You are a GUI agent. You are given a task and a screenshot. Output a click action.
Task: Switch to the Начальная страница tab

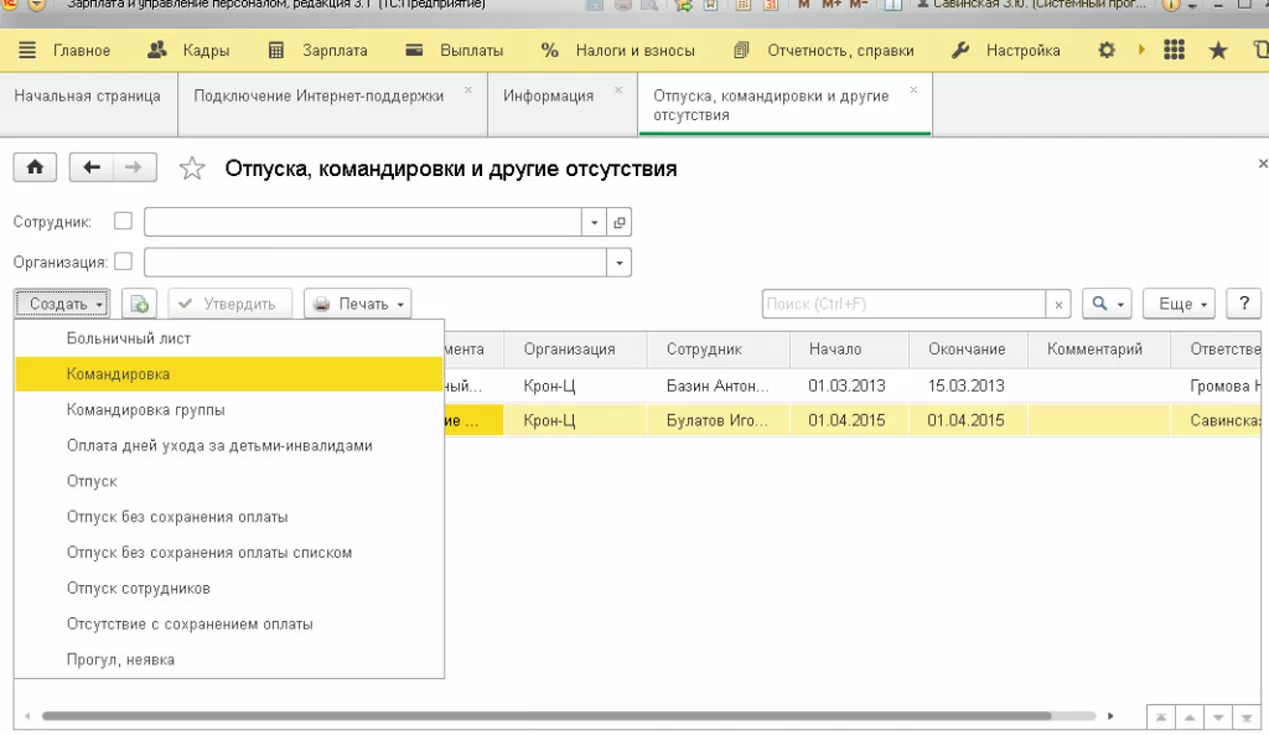(87, 96)
